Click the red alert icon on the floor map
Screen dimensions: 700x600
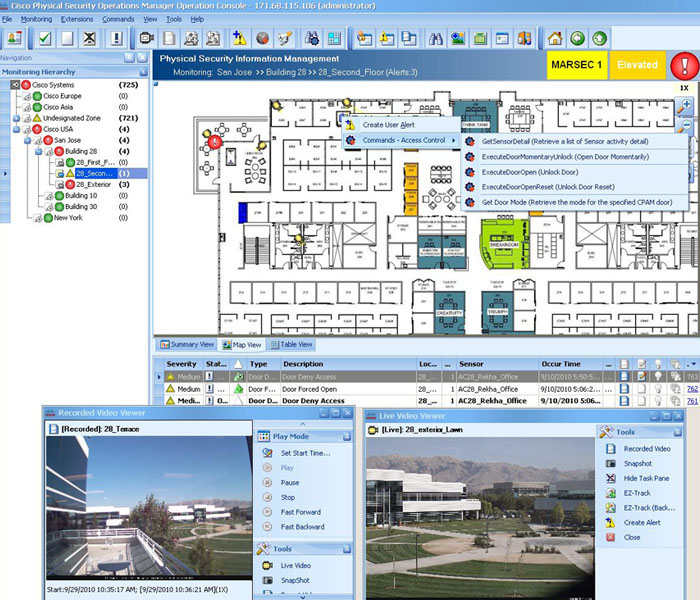click(215, 142)
